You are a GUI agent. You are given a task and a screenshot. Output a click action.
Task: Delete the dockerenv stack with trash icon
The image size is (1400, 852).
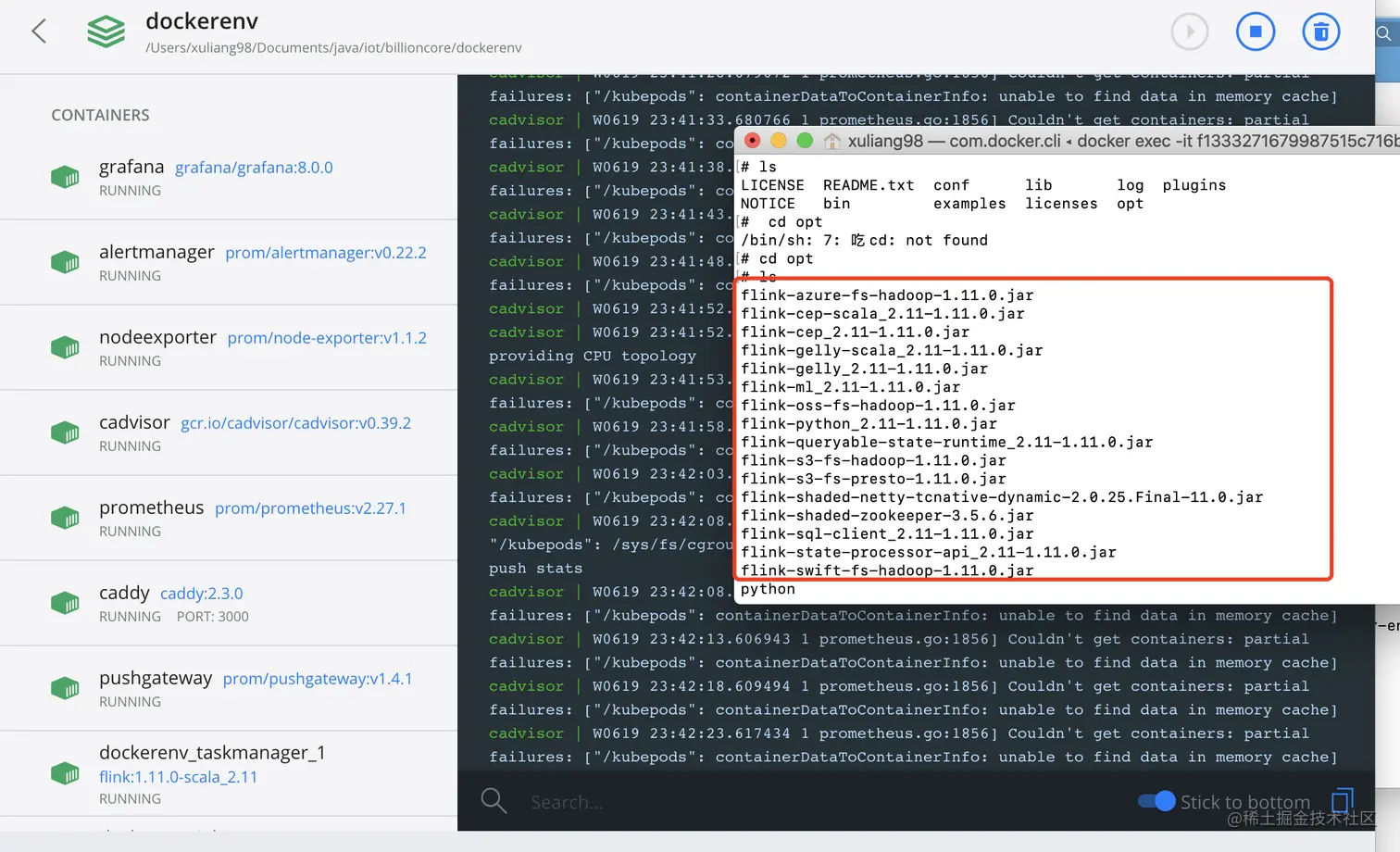coord(1321,31)
